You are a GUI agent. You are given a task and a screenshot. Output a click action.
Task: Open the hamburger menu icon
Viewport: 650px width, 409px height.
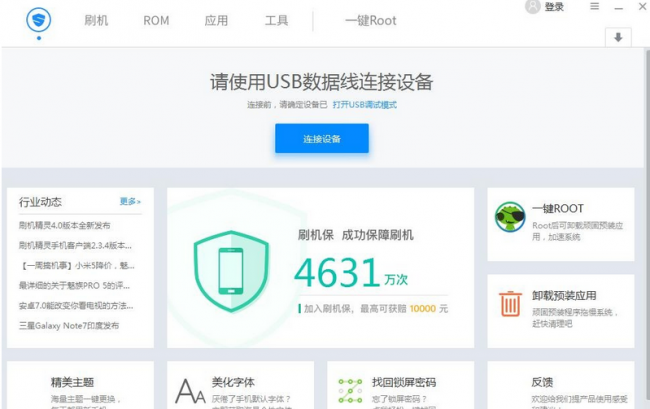[594, 6]
